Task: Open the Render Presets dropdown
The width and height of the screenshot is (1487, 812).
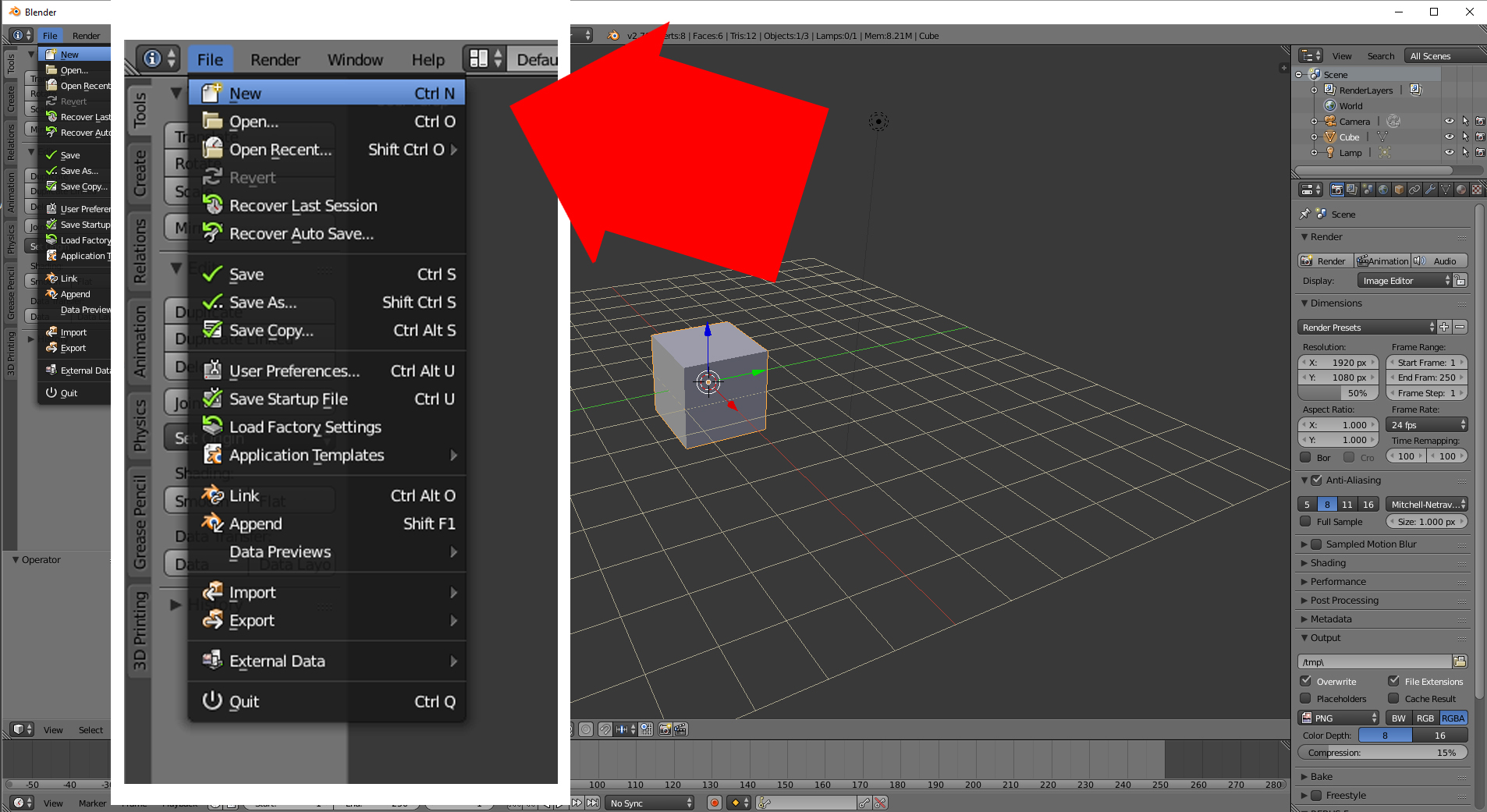Action: pos(1367,327)
